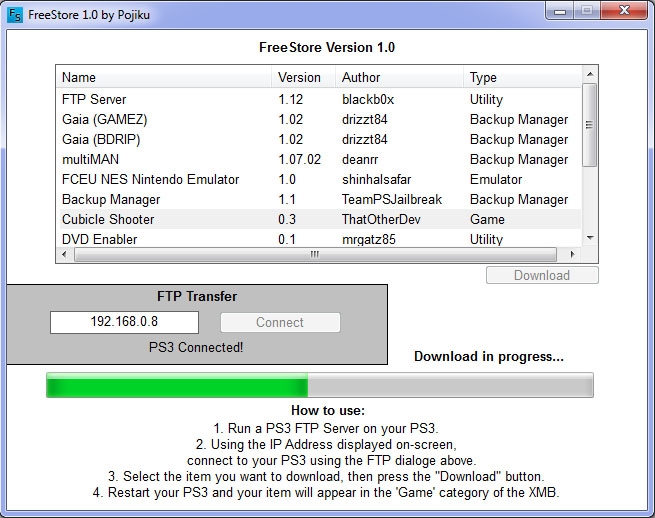Select the Gaia (BDRIP) row
Image resolution: width=655 pixels, height=518 pixels.
320,140
